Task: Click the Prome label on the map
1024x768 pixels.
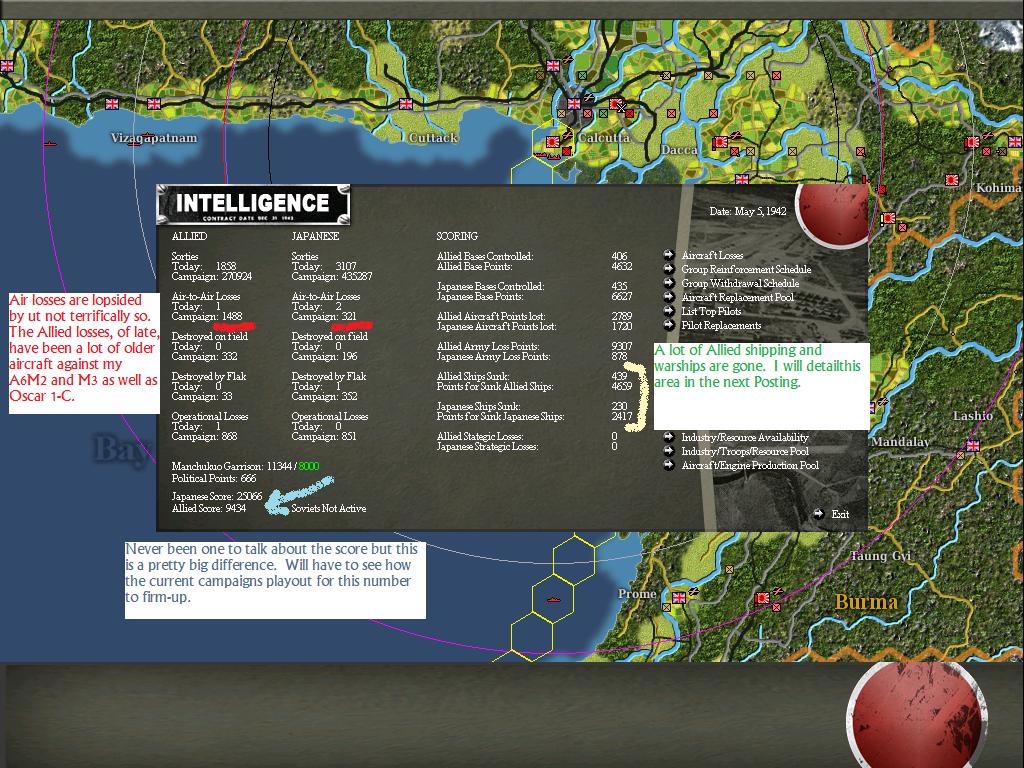Action: click(637, 594)
